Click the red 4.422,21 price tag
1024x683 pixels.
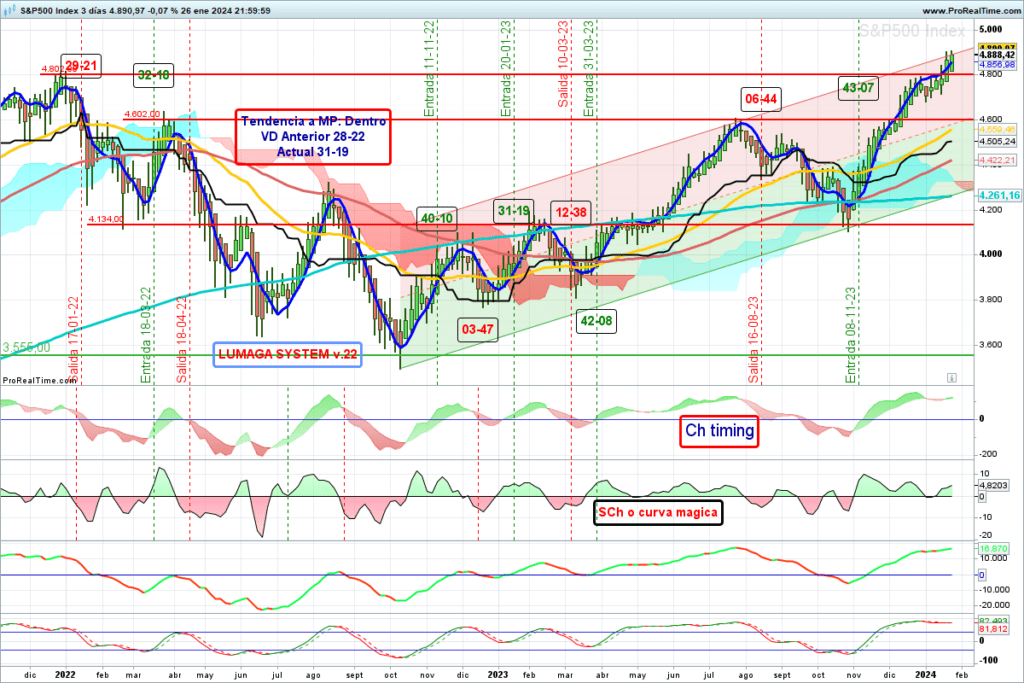point(997,160)
